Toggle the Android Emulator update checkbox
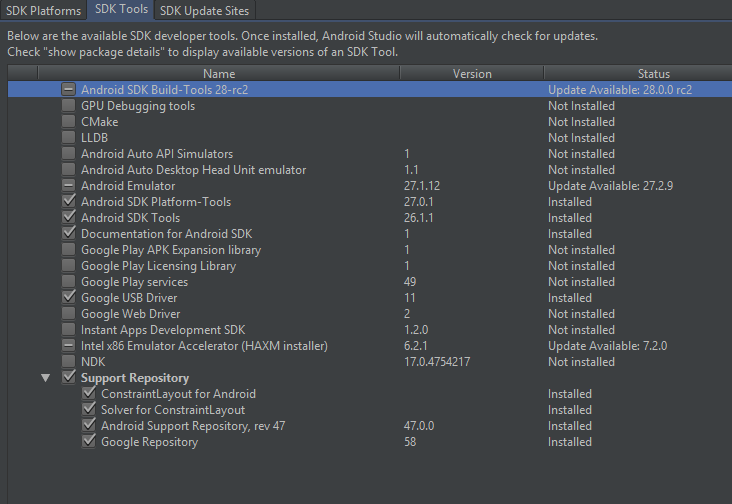This screenshot has width=732, height=504. tap(68, 186)
